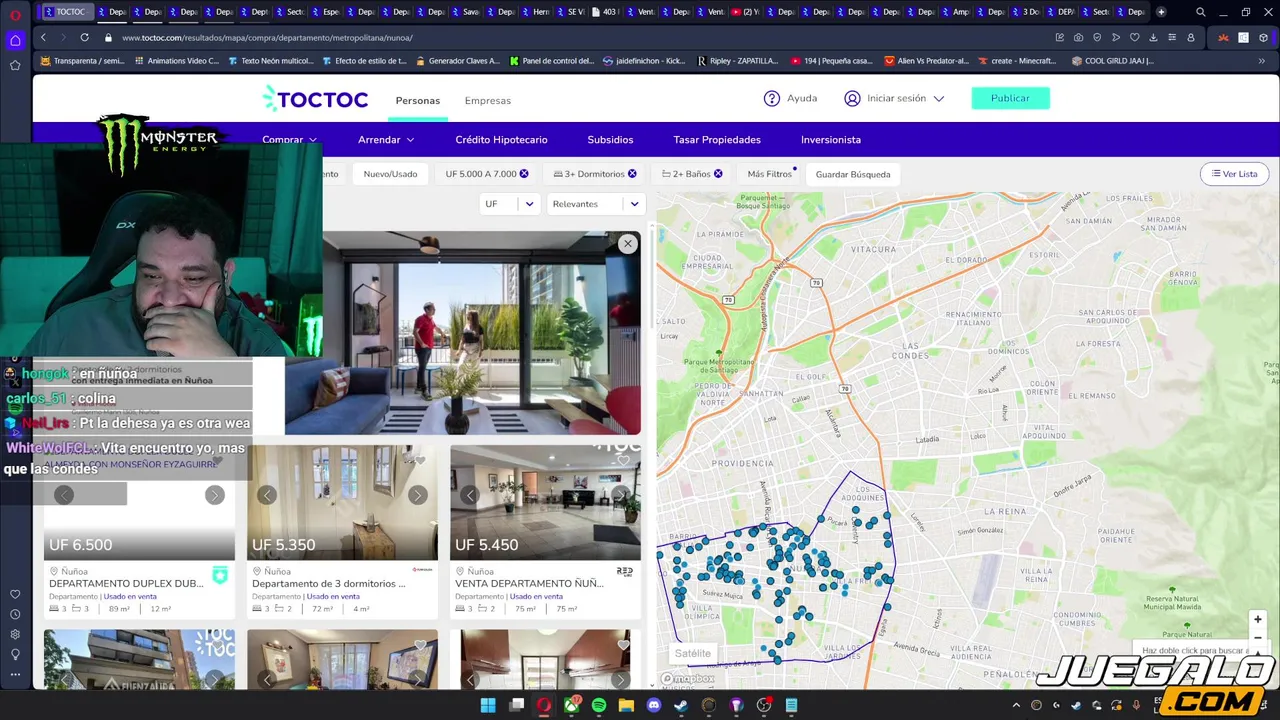The height and width of the screenshot is (720, 1280).
Task: Expand the Arrendar dropdown
Action: (x=386, y=140)
